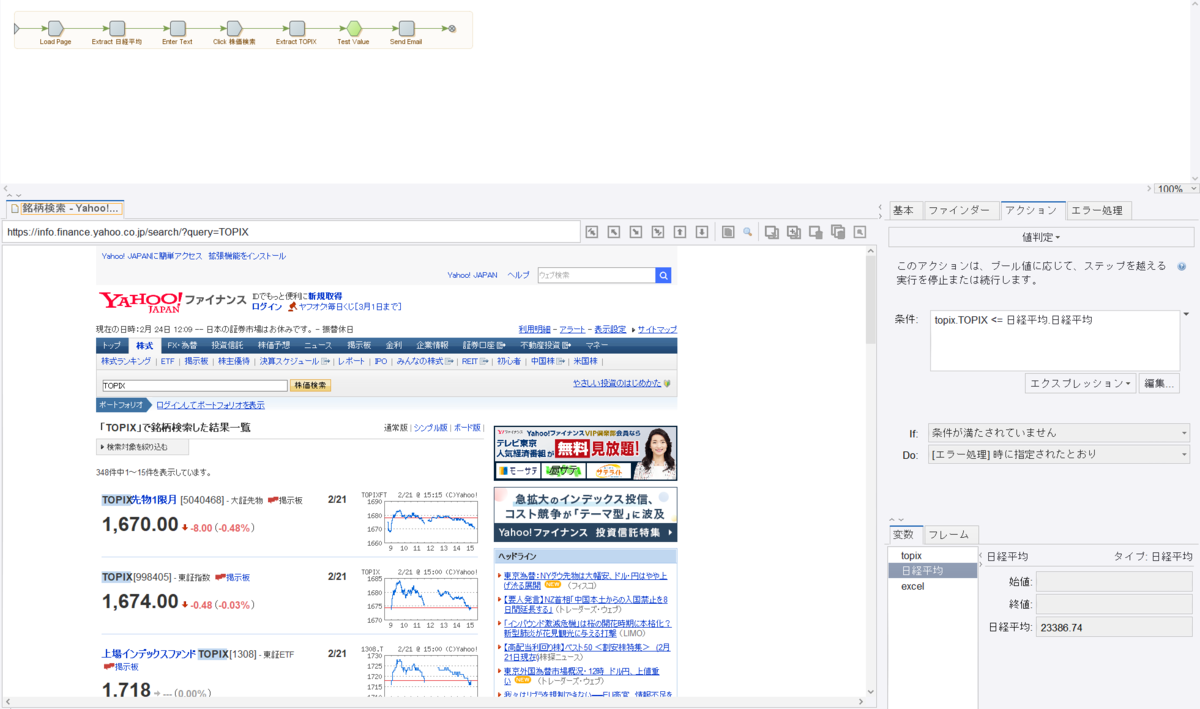Viewport: 1200px width, 709px height.
Task: Switch to the アクション tab
Action: tap(1031, 210)
